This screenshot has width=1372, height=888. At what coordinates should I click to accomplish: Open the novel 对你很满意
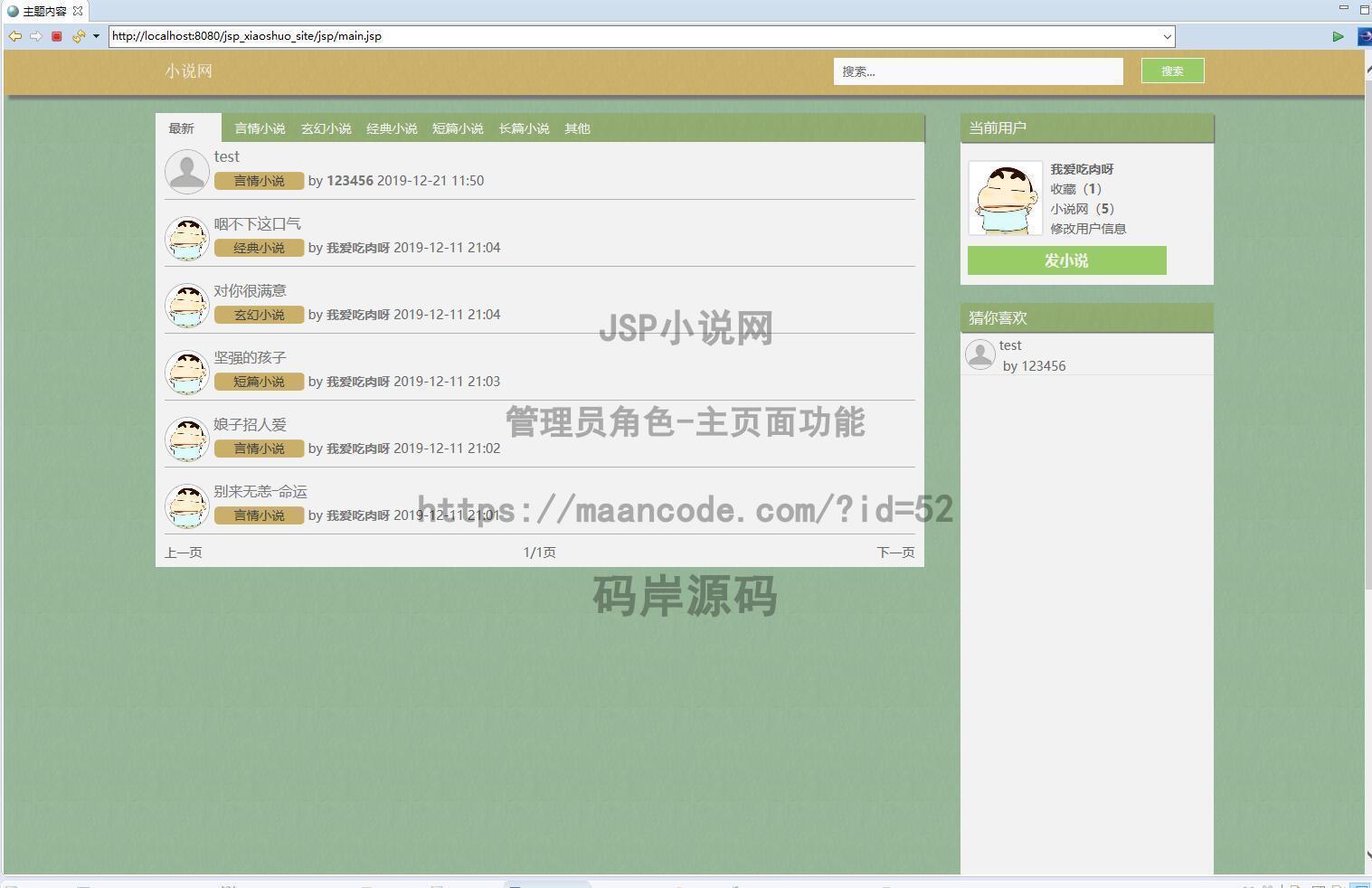250,290
